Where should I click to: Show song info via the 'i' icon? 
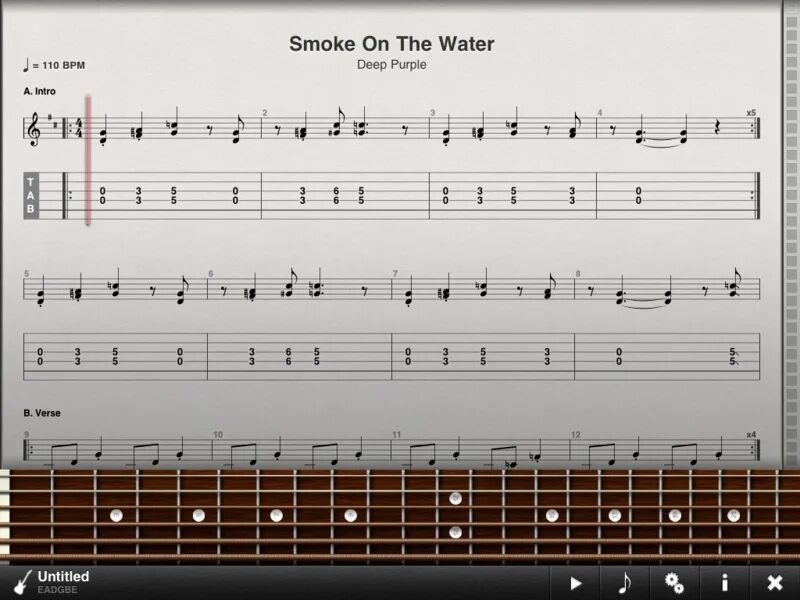coord(724,583)
